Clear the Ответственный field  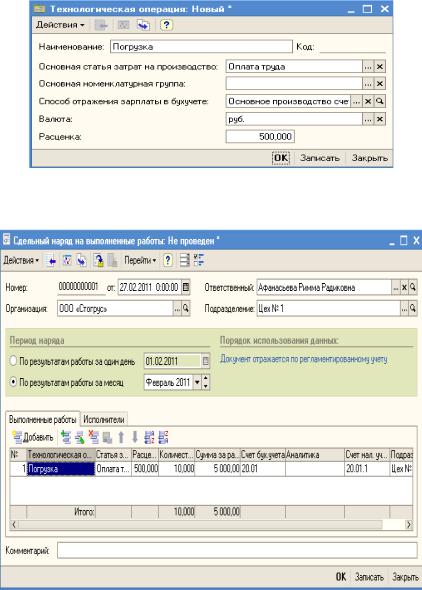404,287
